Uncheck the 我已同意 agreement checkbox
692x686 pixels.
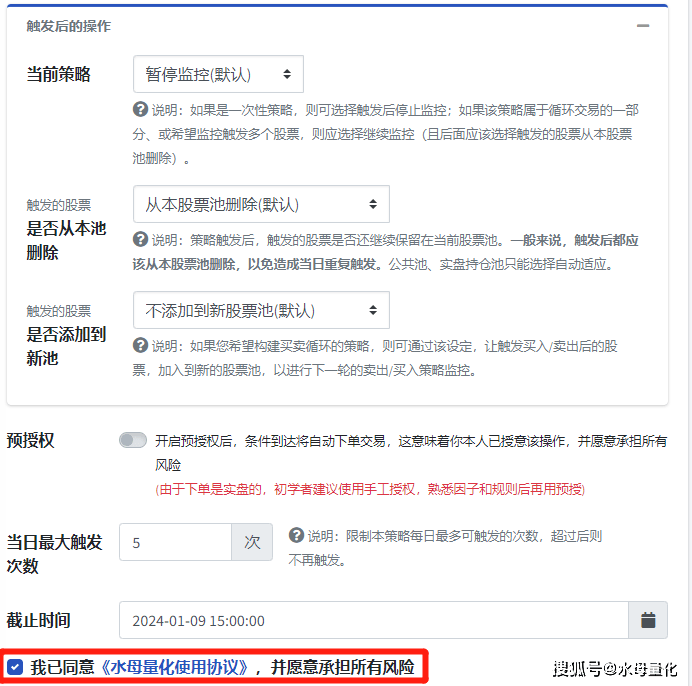click(x=15, y=667)
